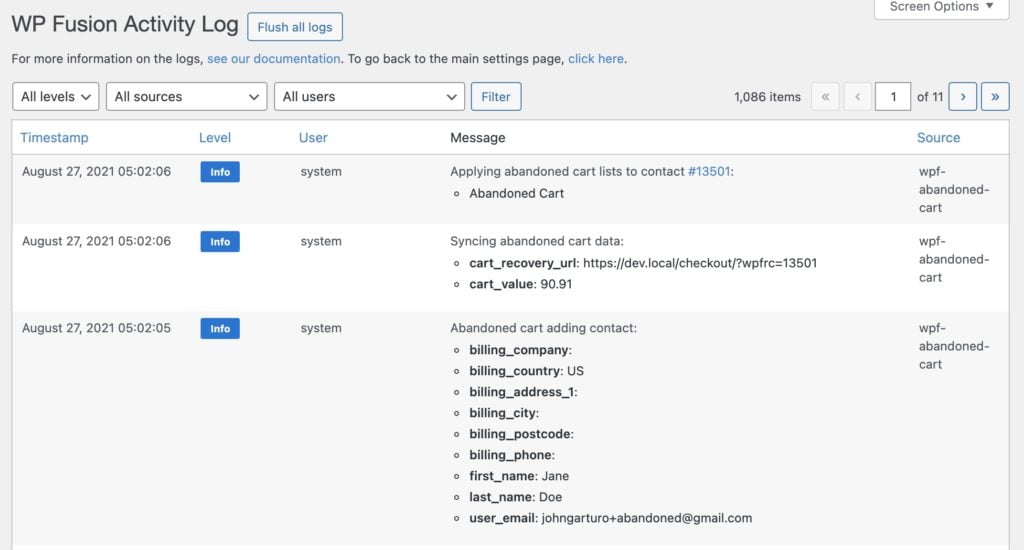The height and width of the screenshot is (550, 1024).
Task: Click Info badge for 'Syncing abandoned cart data' row
Action: coord(220,242)
